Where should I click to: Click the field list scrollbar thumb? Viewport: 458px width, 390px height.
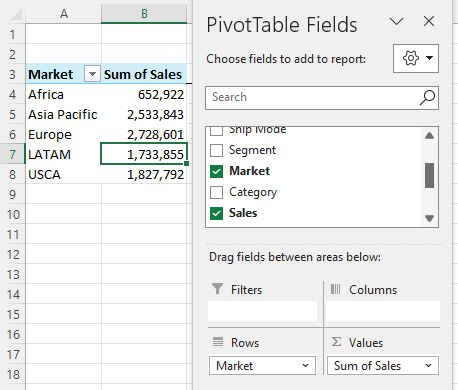coord(429,175)
